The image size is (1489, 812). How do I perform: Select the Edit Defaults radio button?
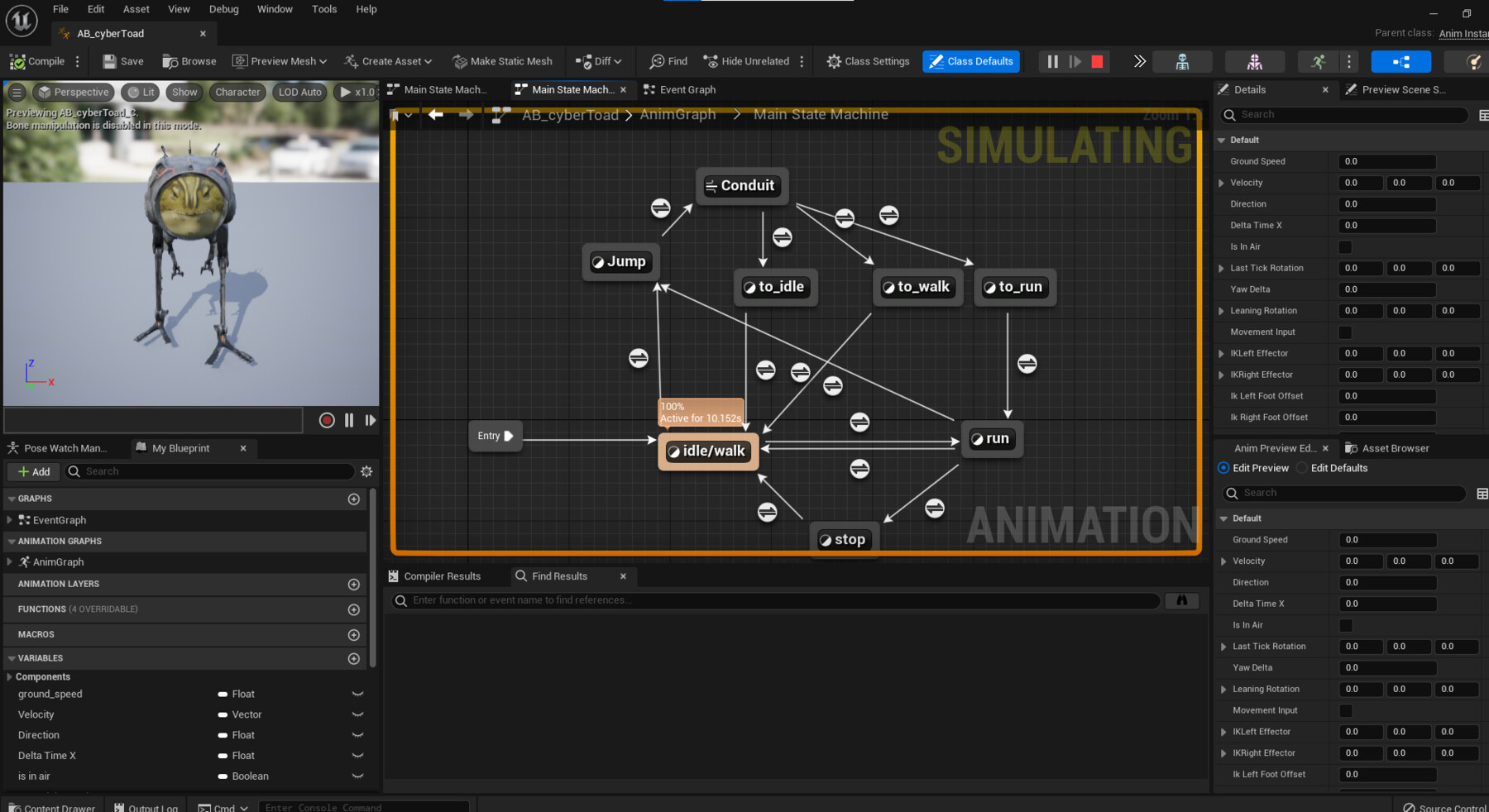pos(1302,468)
